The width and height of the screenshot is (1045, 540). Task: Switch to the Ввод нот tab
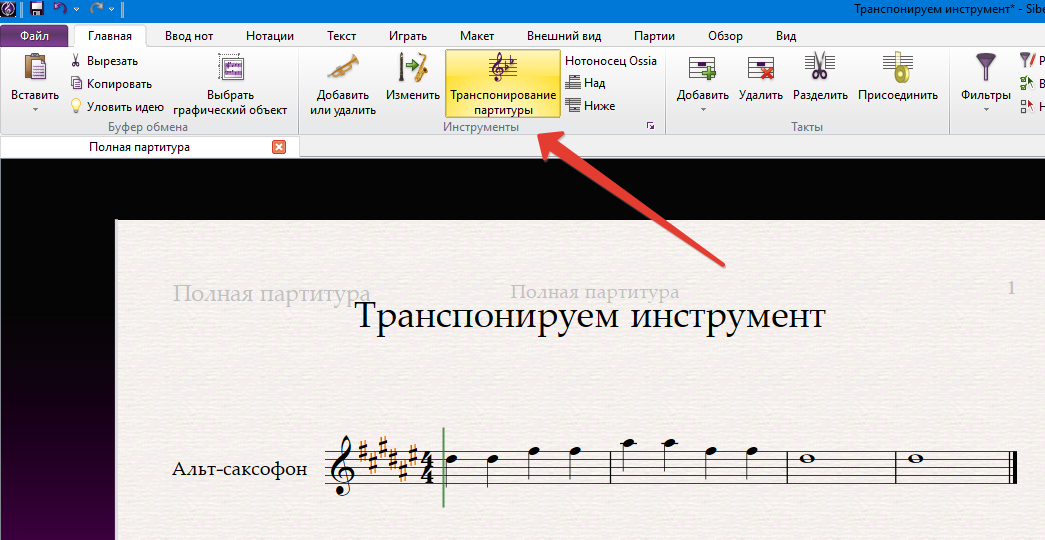[189, 36]
